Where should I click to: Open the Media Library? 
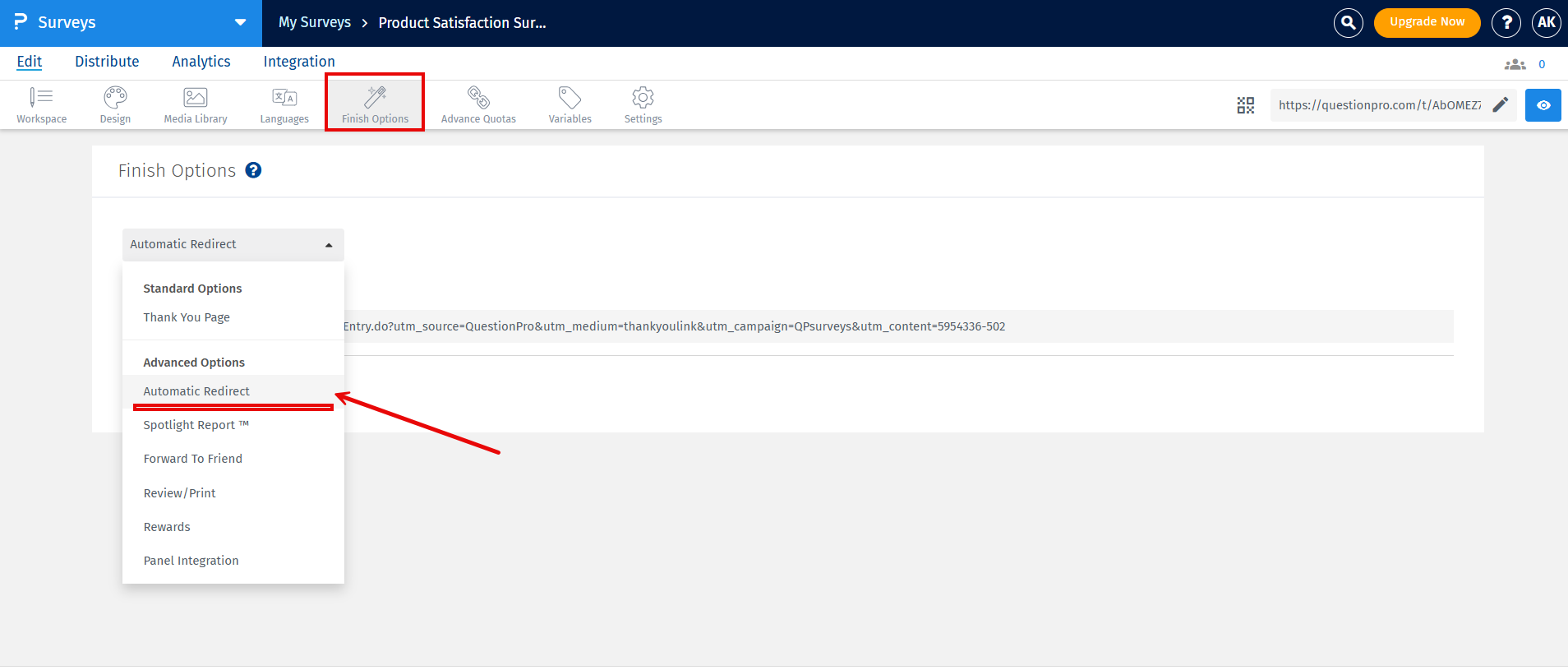click(196, 105)
